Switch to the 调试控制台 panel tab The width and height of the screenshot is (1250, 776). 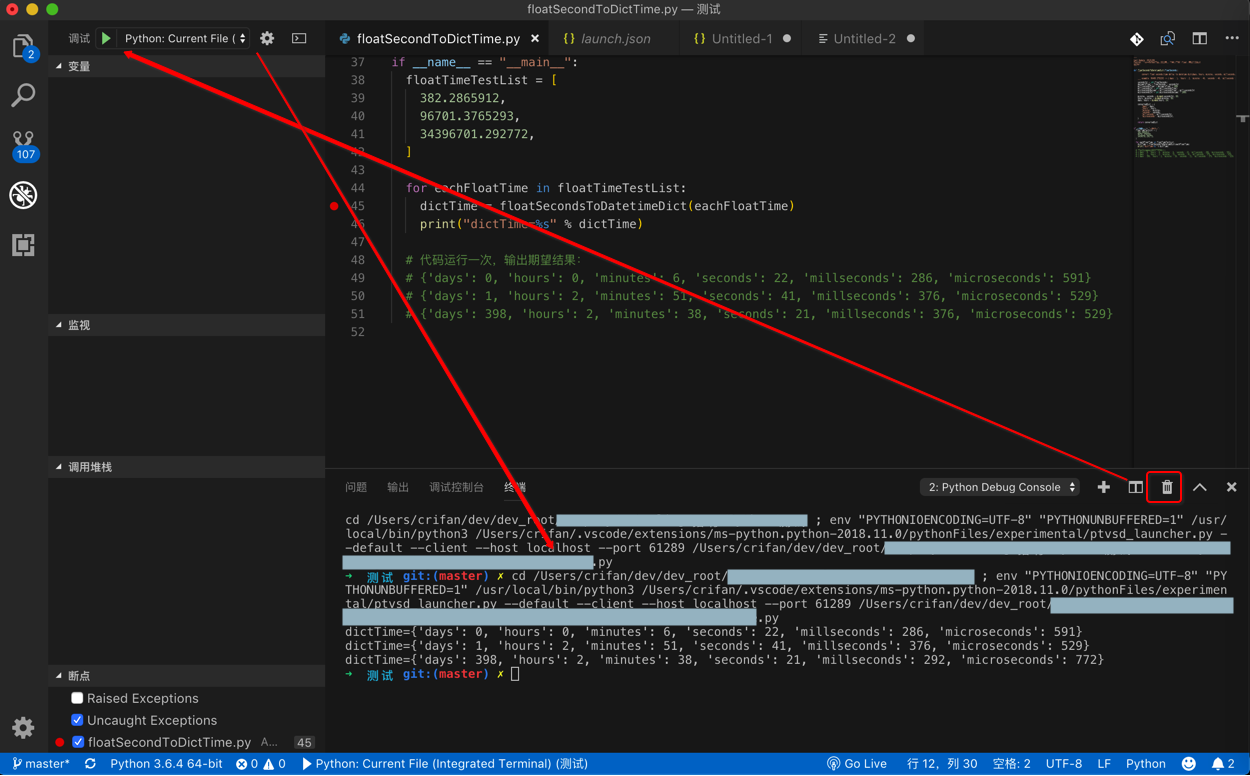pyautogui.click(x=456, y=487)
